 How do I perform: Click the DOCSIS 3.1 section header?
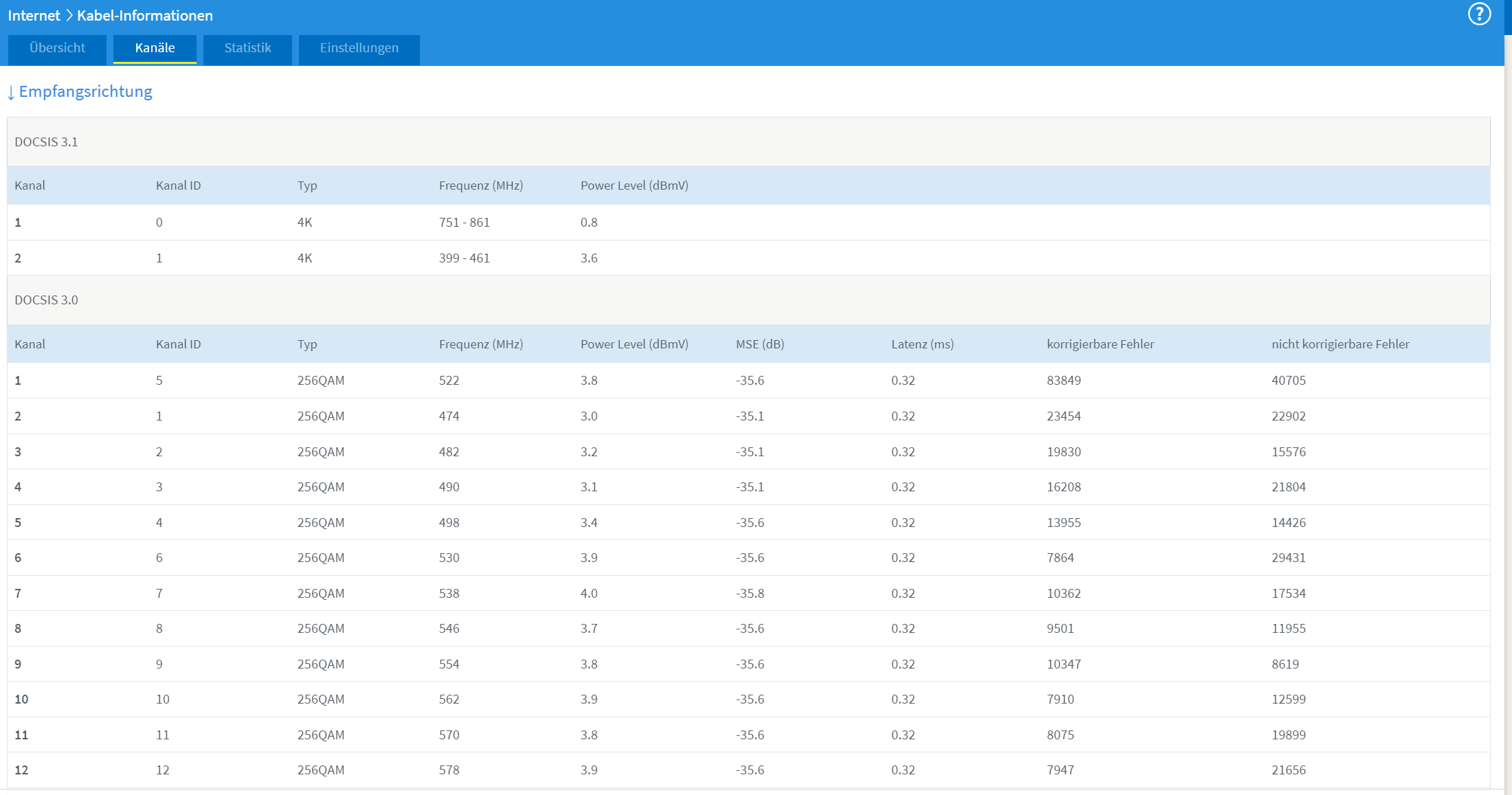(x=46, y=142)
